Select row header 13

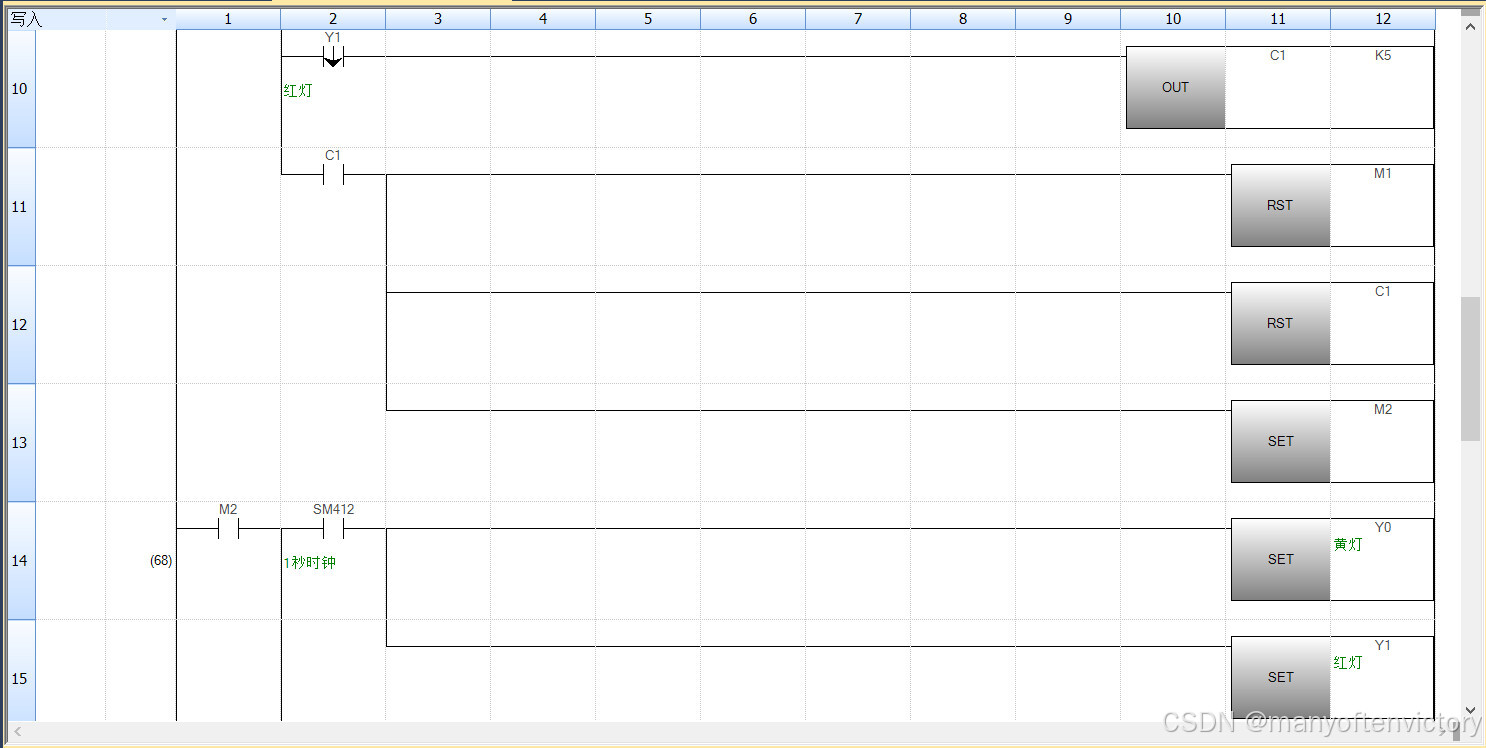click(21, 443)
